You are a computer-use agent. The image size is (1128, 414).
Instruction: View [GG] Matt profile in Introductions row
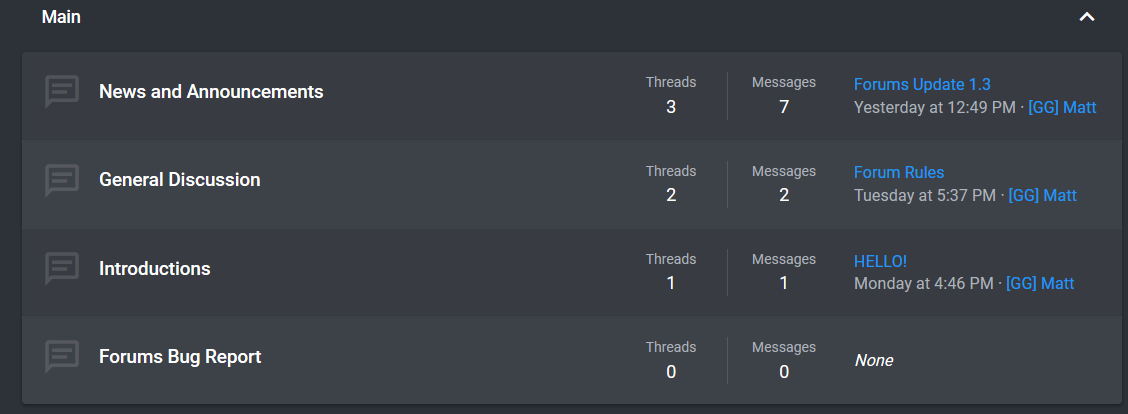pos(1040,284)
